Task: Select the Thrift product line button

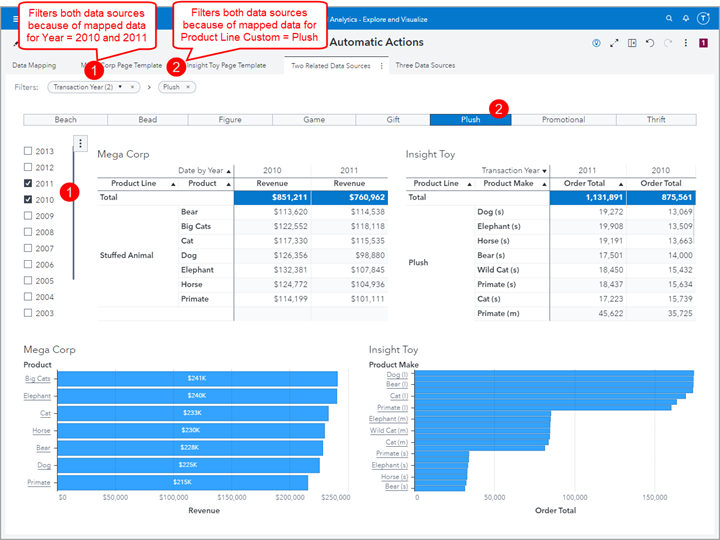Action: point(656,120)
